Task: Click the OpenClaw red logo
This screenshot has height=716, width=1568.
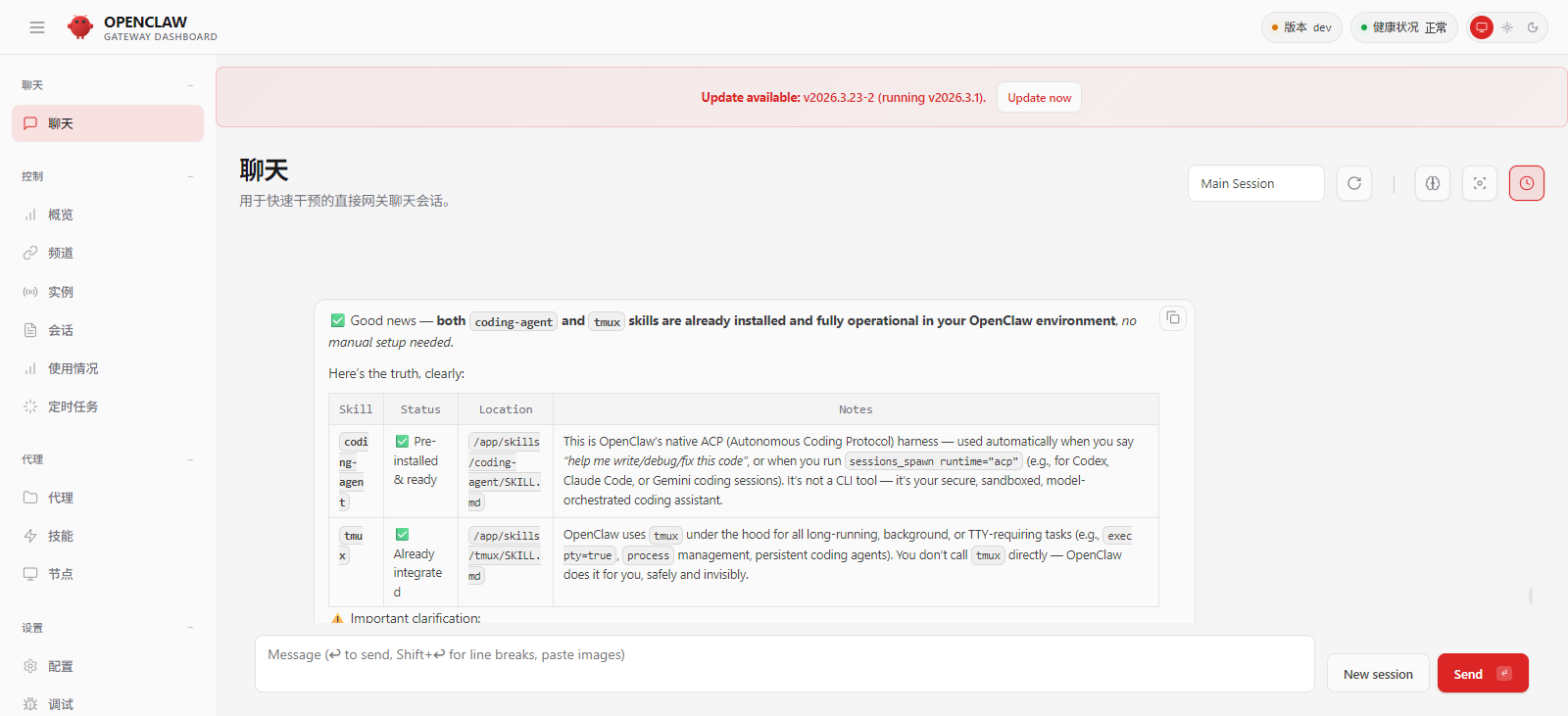Action: tap(80, 27)
